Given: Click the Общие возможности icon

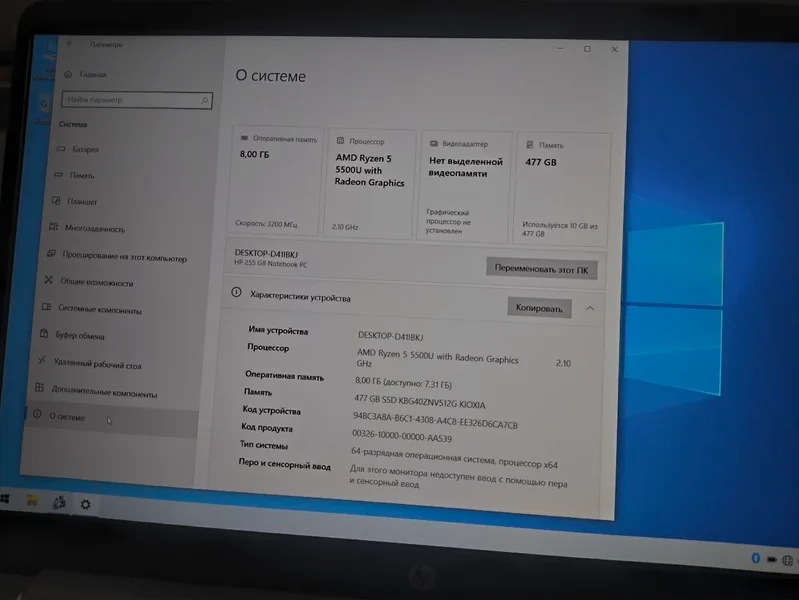Looking at the screenshot, I should pos(48,280).
